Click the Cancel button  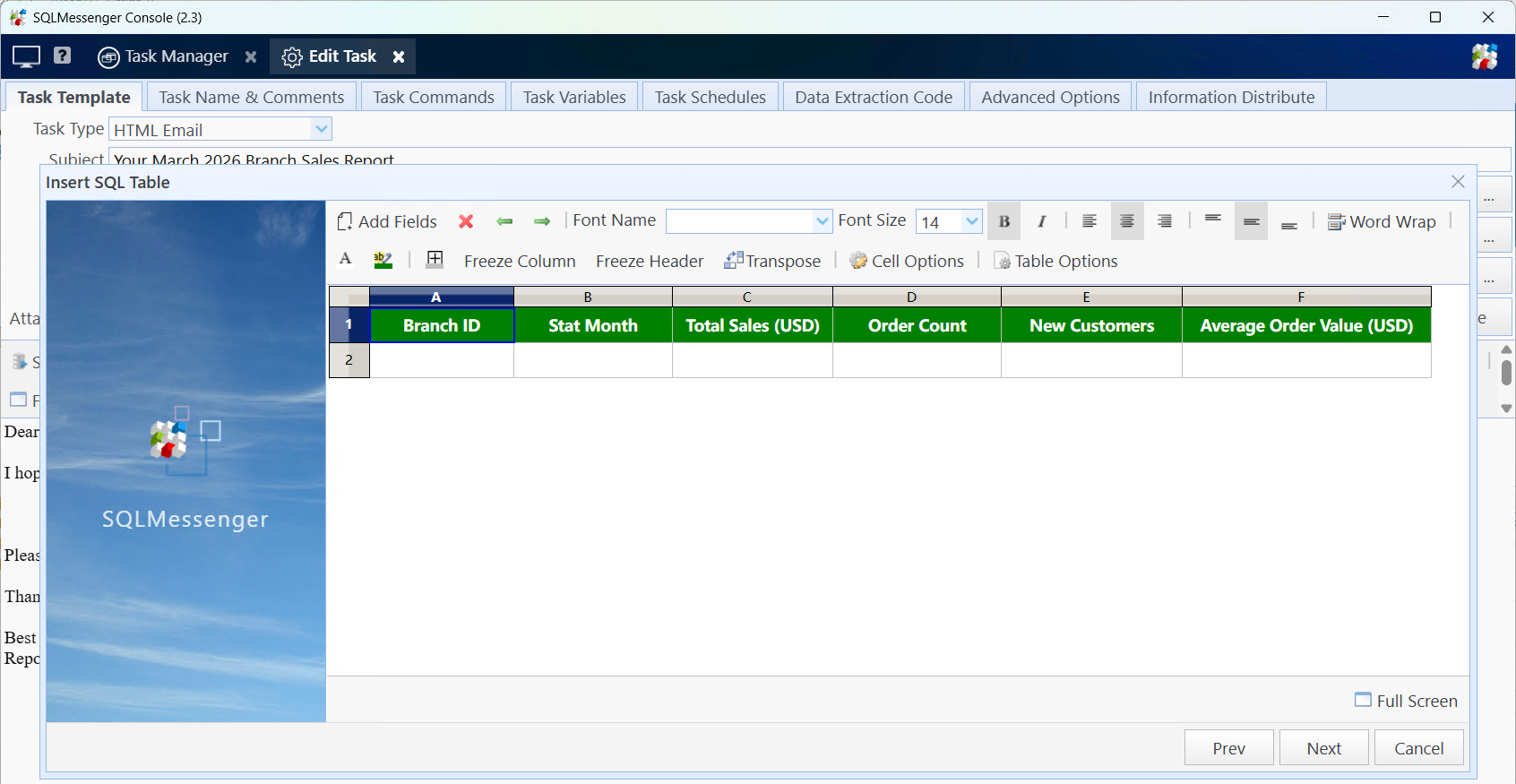tap(1418, 748)
